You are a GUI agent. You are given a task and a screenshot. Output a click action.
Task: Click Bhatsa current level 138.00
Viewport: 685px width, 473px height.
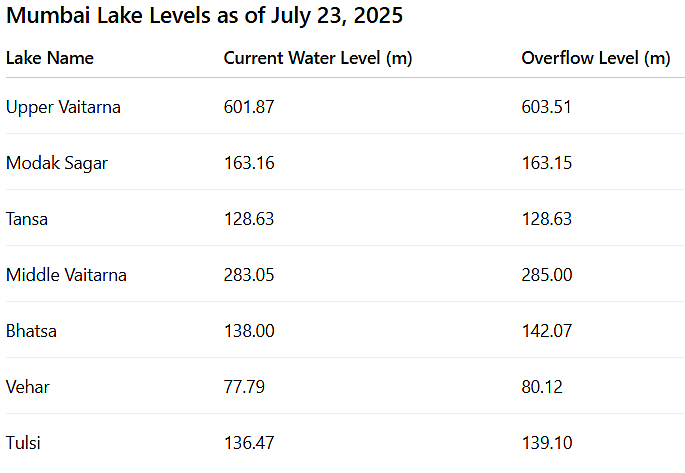pos(249,331)
